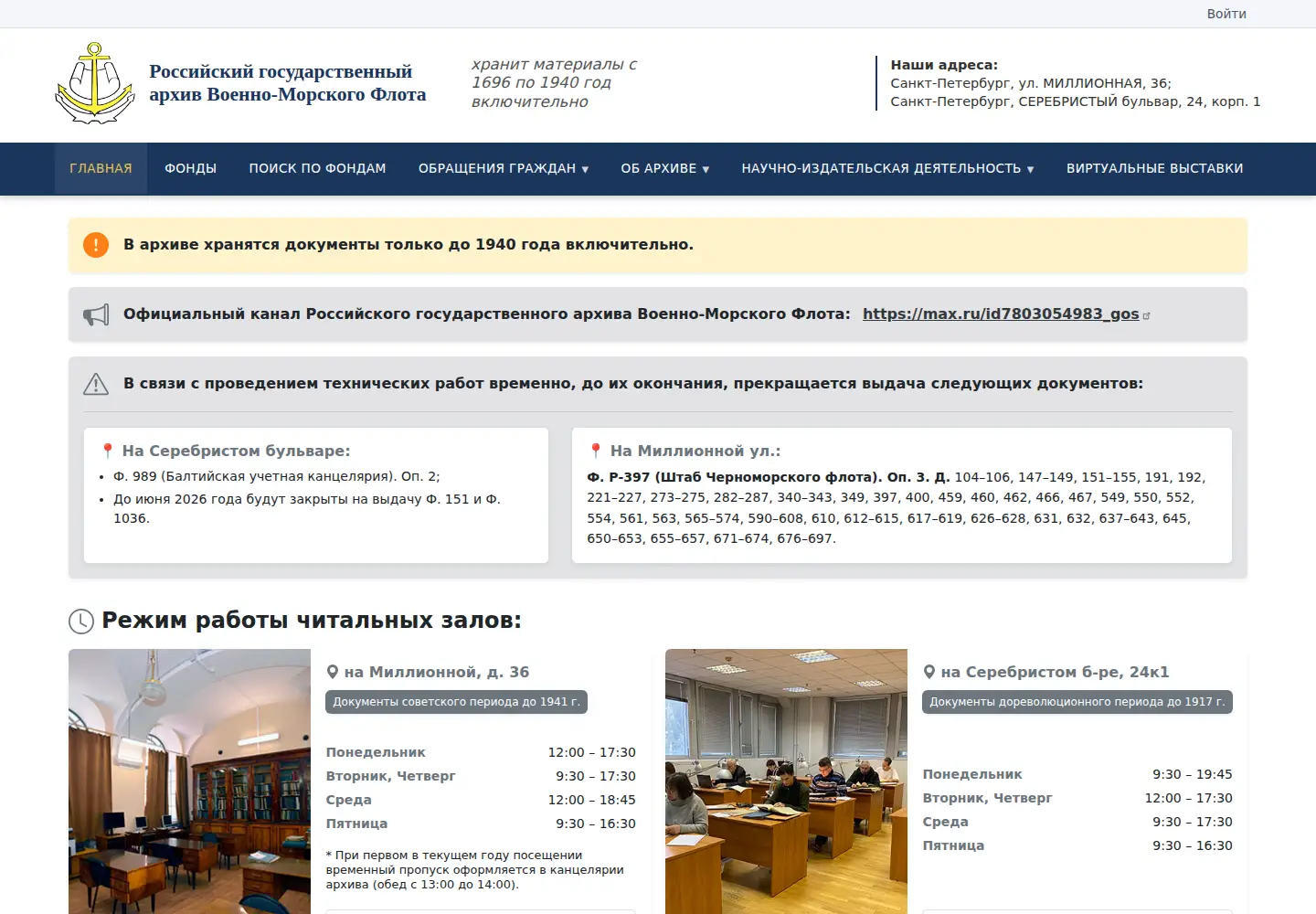Click the text 'Ф. Р-397 (Штаб Черноморского флота)'
Screen dimensions: 1316x914
735,477
